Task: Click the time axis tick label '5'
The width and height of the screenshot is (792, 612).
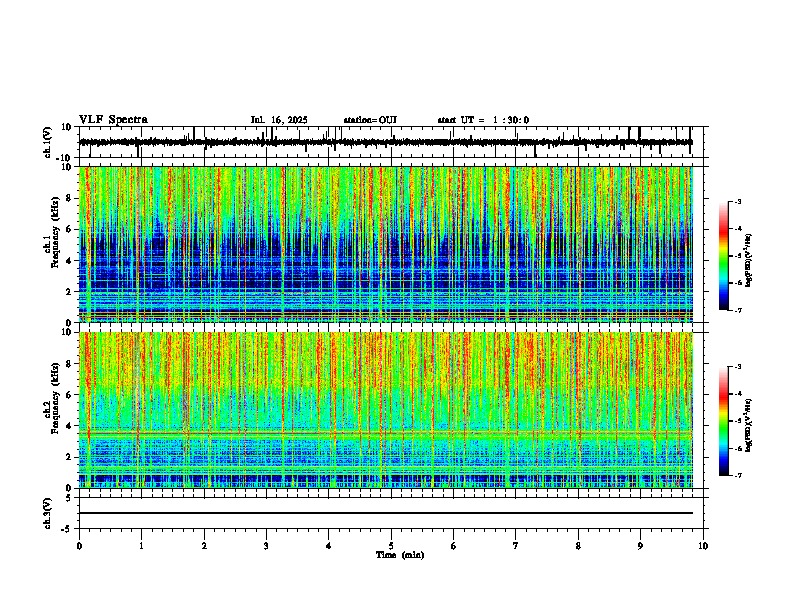Action: pyautogui.click(x=391, y=546)
